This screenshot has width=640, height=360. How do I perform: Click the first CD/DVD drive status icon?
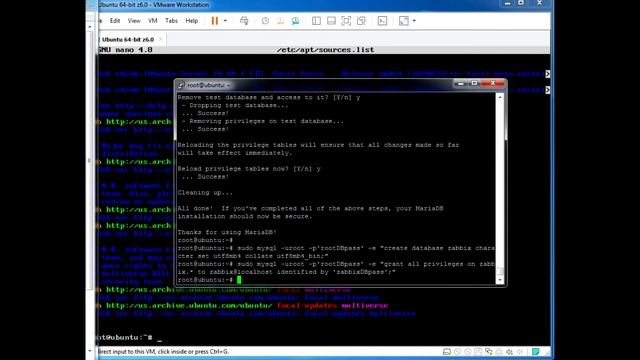coord(458,351)
